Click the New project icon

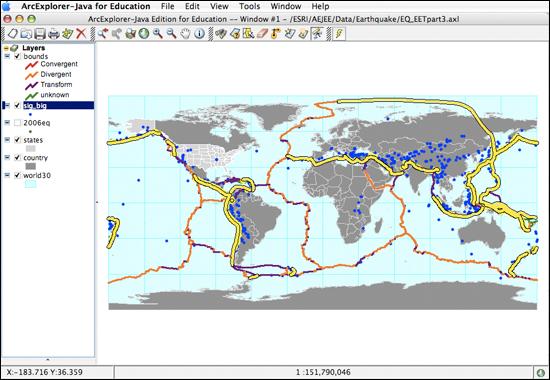(13, 34)
